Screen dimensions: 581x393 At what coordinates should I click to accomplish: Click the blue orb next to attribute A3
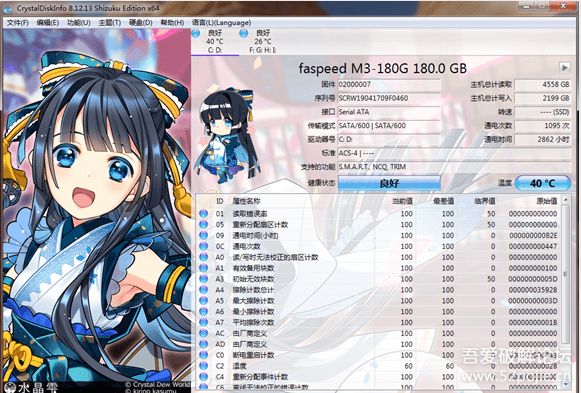203,279
